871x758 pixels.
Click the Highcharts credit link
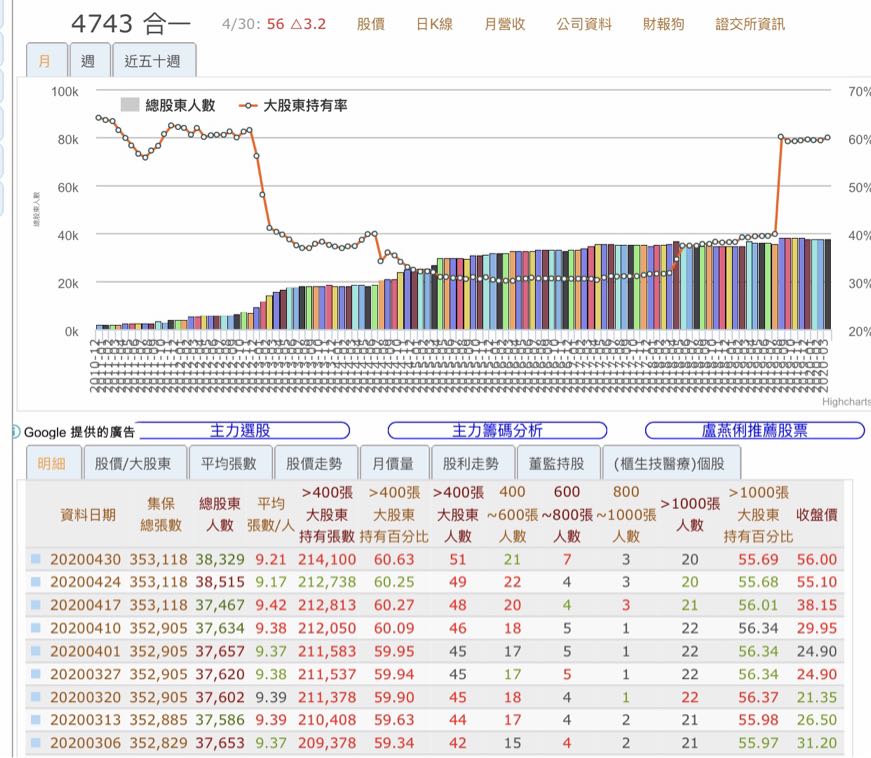(x=845, y=402)
